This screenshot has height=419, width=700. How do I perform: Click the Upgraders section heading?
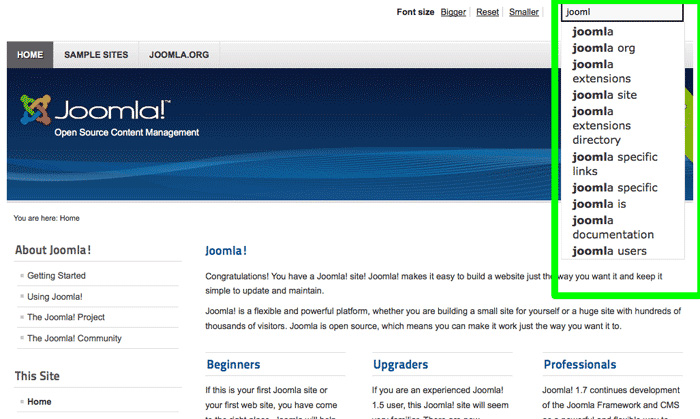tap(400, 365)
